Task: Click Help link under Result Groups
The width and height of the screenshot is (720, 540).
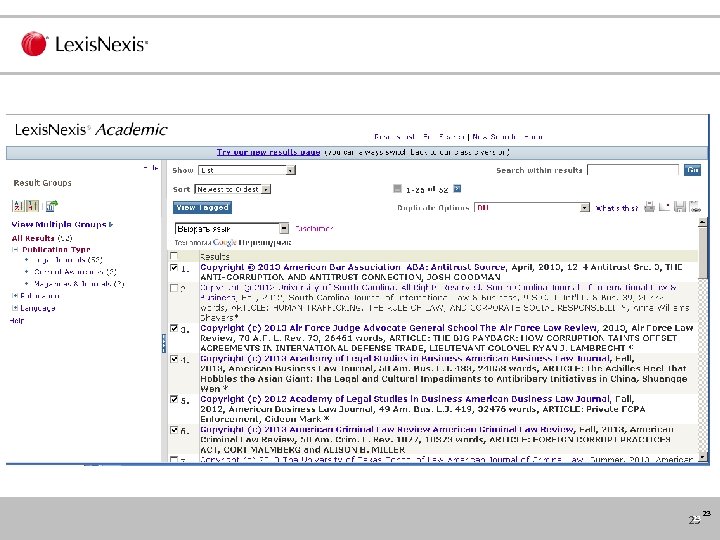Action: [17, 321]
